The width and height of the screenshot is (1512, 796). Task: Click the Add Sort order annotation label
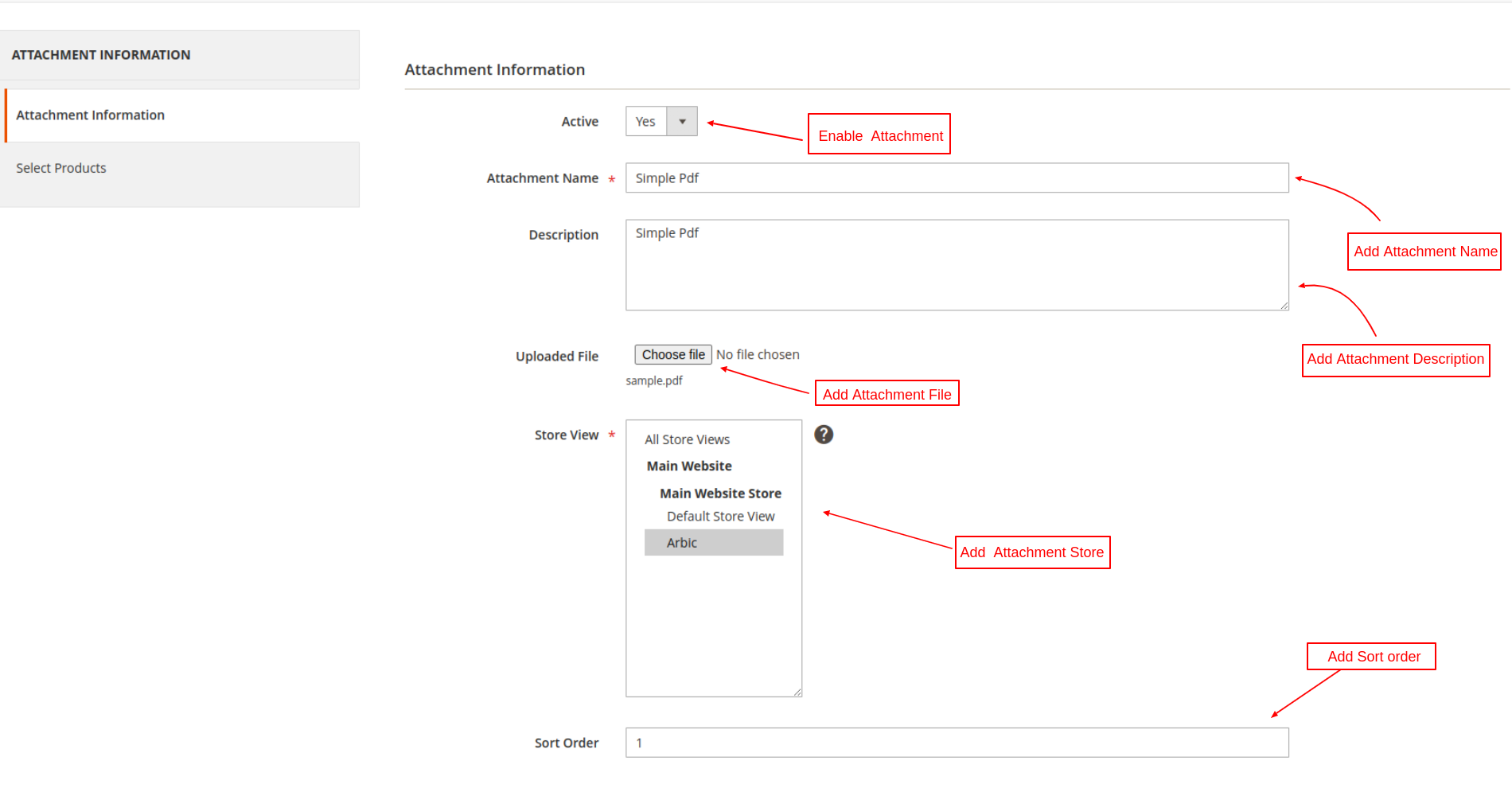(x=1372, y=657)
